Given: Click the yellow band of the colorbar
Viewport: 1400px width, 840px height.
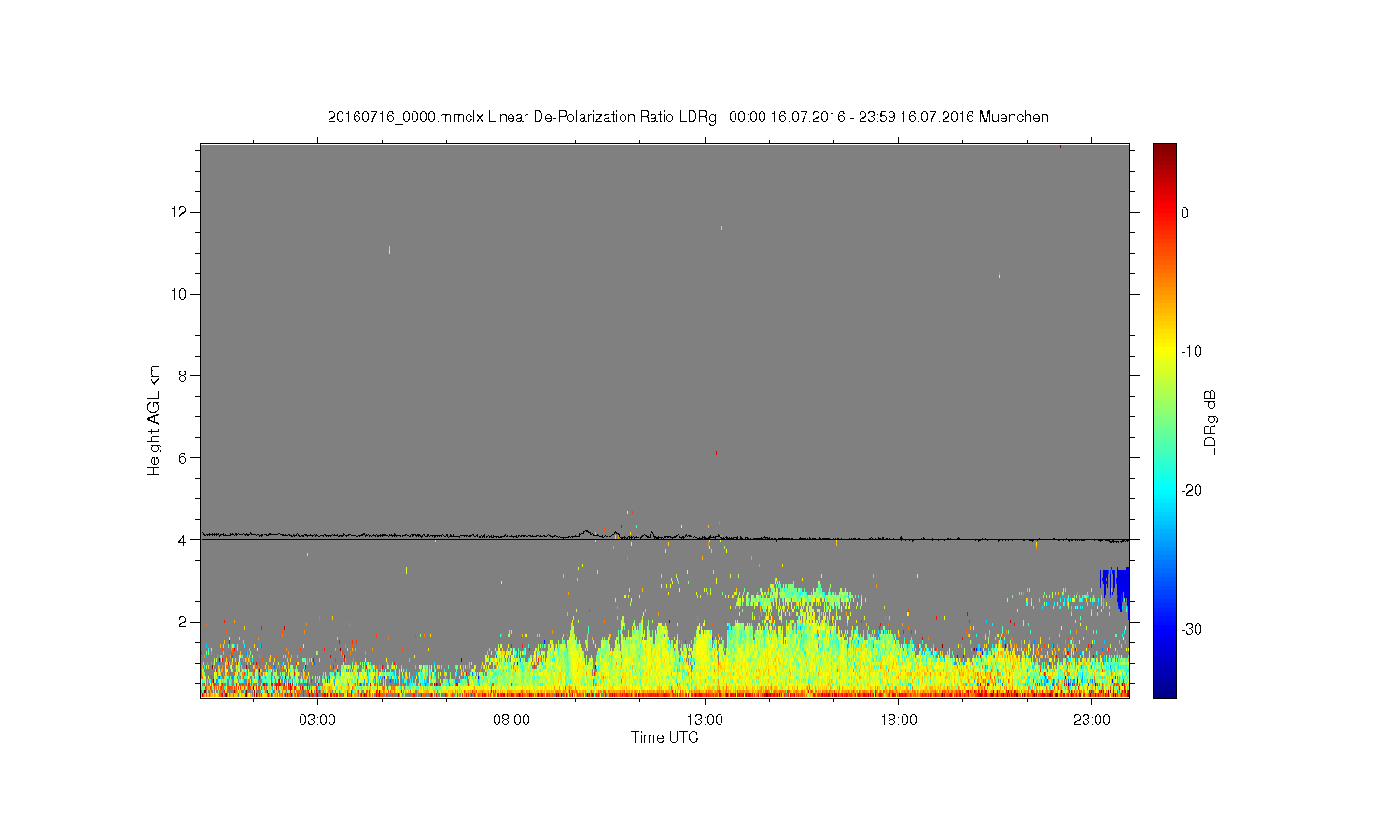Looking at the screenshot, I should pos(1165,352).
